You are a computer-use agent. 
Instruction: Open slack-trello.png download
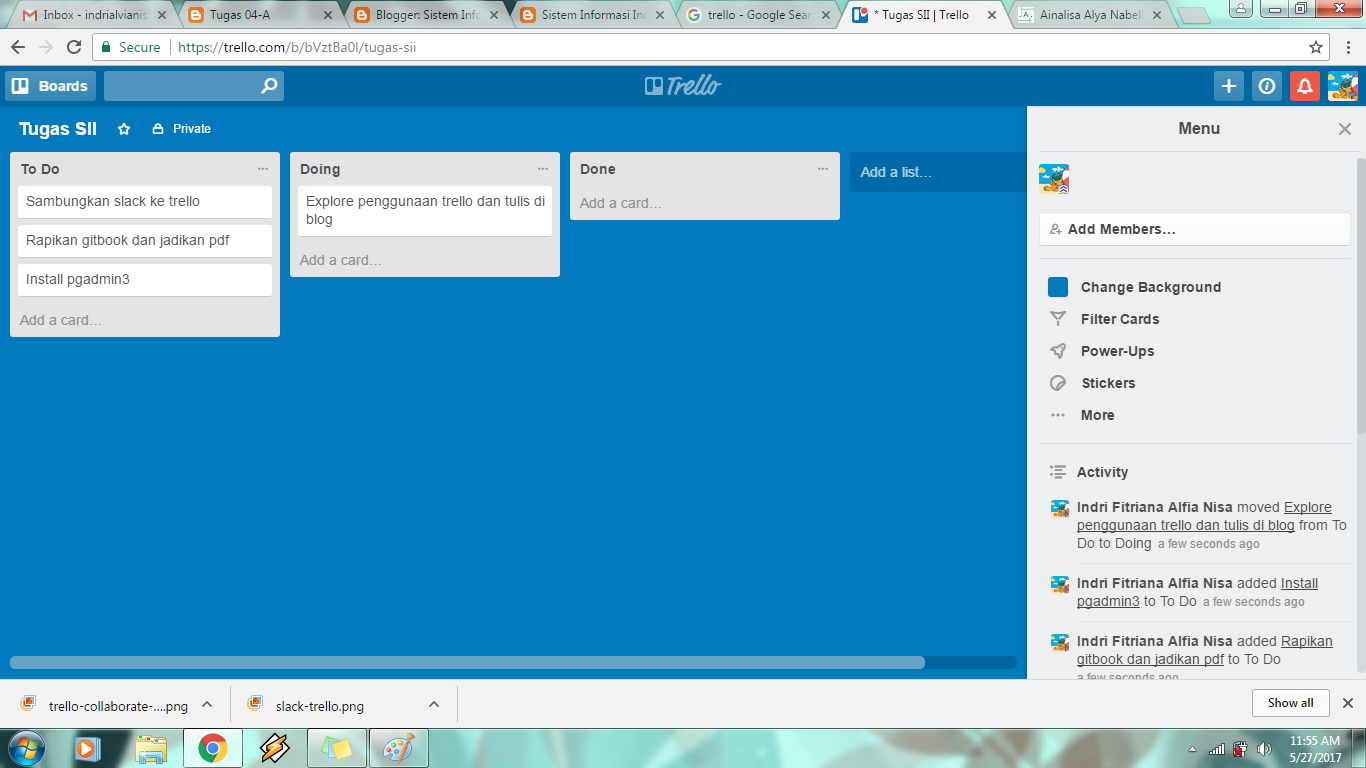coord(306,705)
